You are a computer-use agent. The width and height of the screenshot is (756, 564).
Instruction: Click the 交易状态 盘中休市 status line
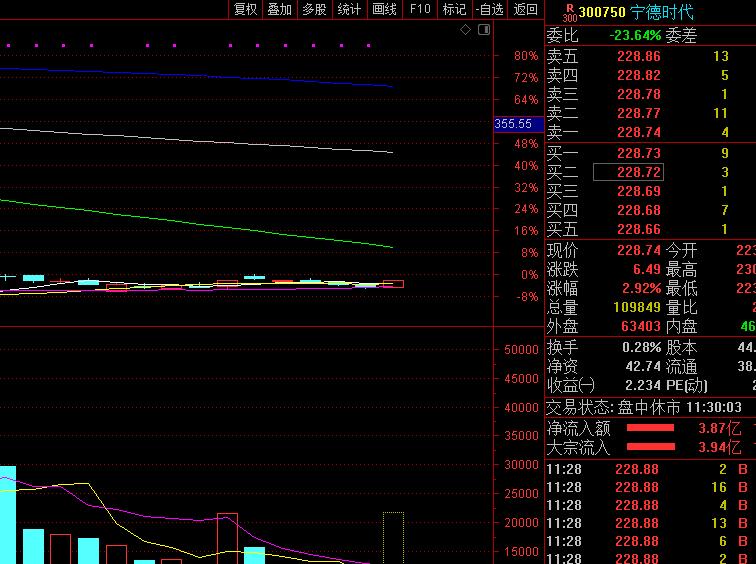[644, 408]
